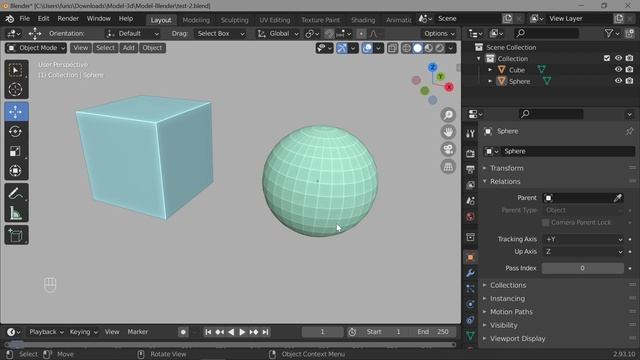640x360 pixels.
Task: Jump to the timeline start button
Action: pos(208,332)
